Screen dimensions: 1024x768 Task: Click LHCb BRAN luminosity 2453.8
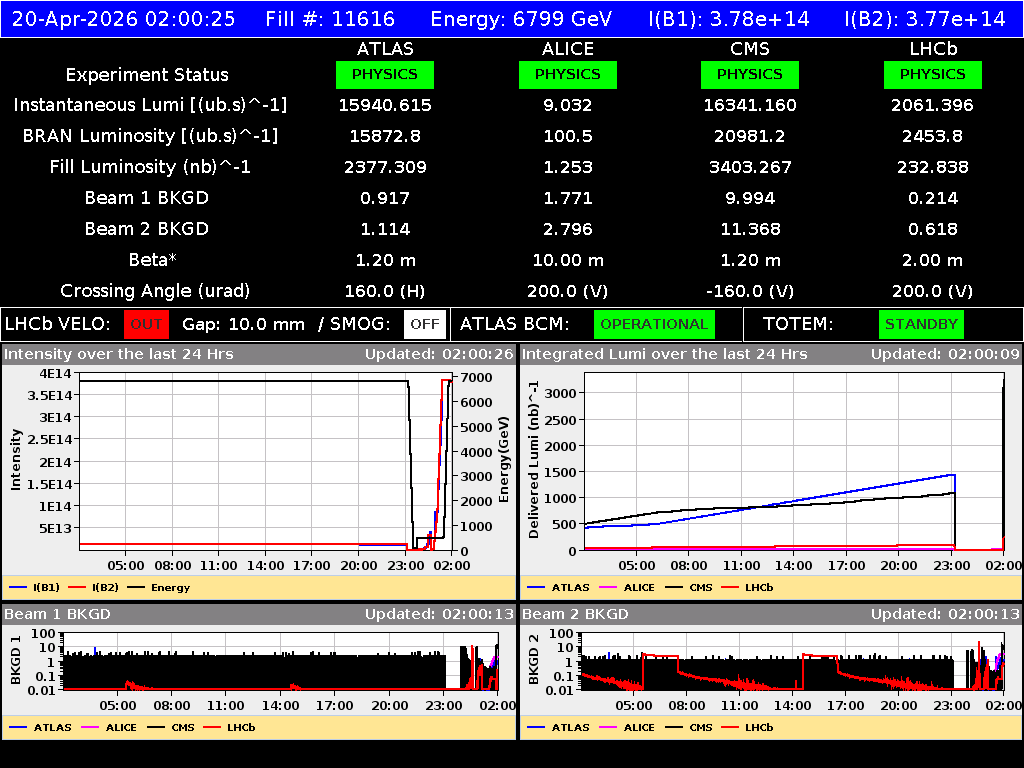pyautogui.click(x=933, y=136)
